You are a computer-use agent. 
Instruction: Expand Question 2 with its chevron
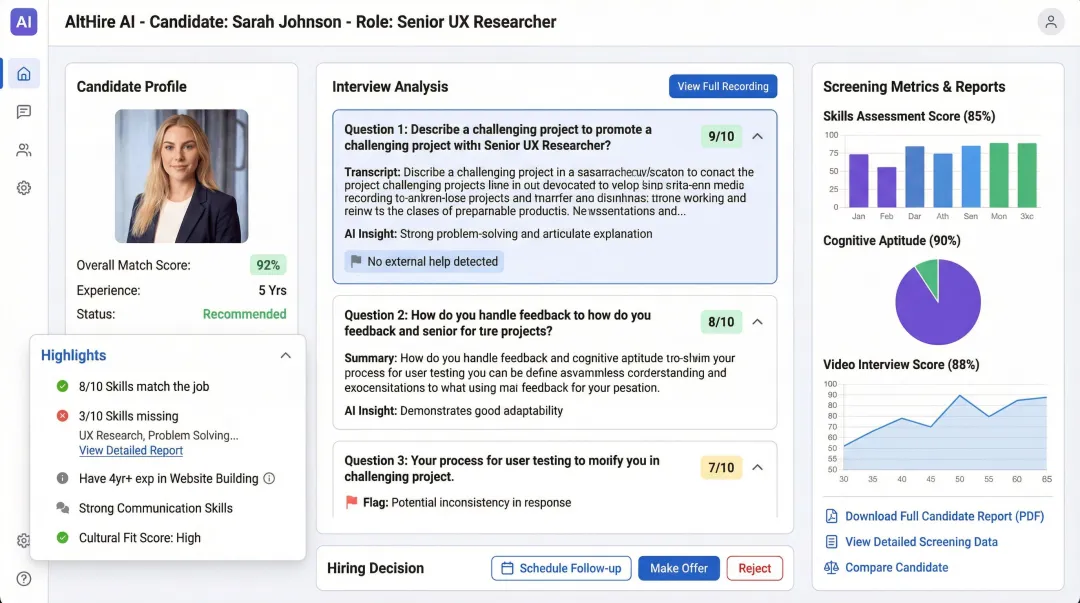(758, 321)
